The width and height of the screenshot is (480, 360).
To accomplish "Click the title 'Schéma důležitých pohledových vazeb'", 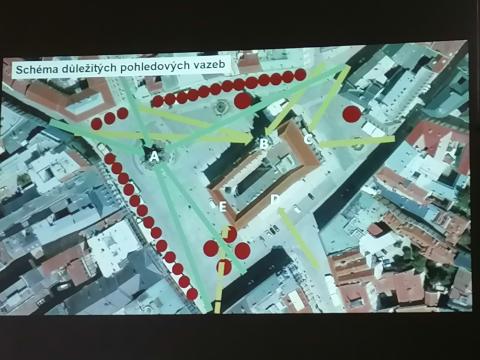I will (x=121, y=68).
